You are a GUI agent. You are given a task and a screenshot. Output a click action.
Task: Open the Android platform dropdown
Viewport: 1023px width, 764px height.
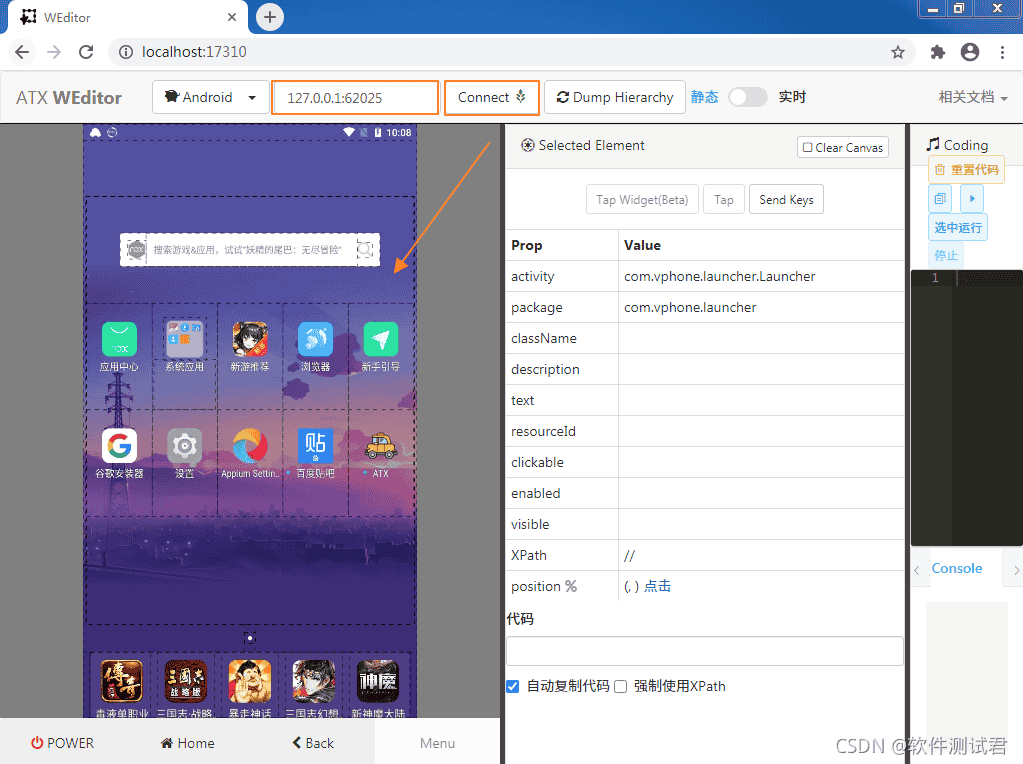coord(210,97)
